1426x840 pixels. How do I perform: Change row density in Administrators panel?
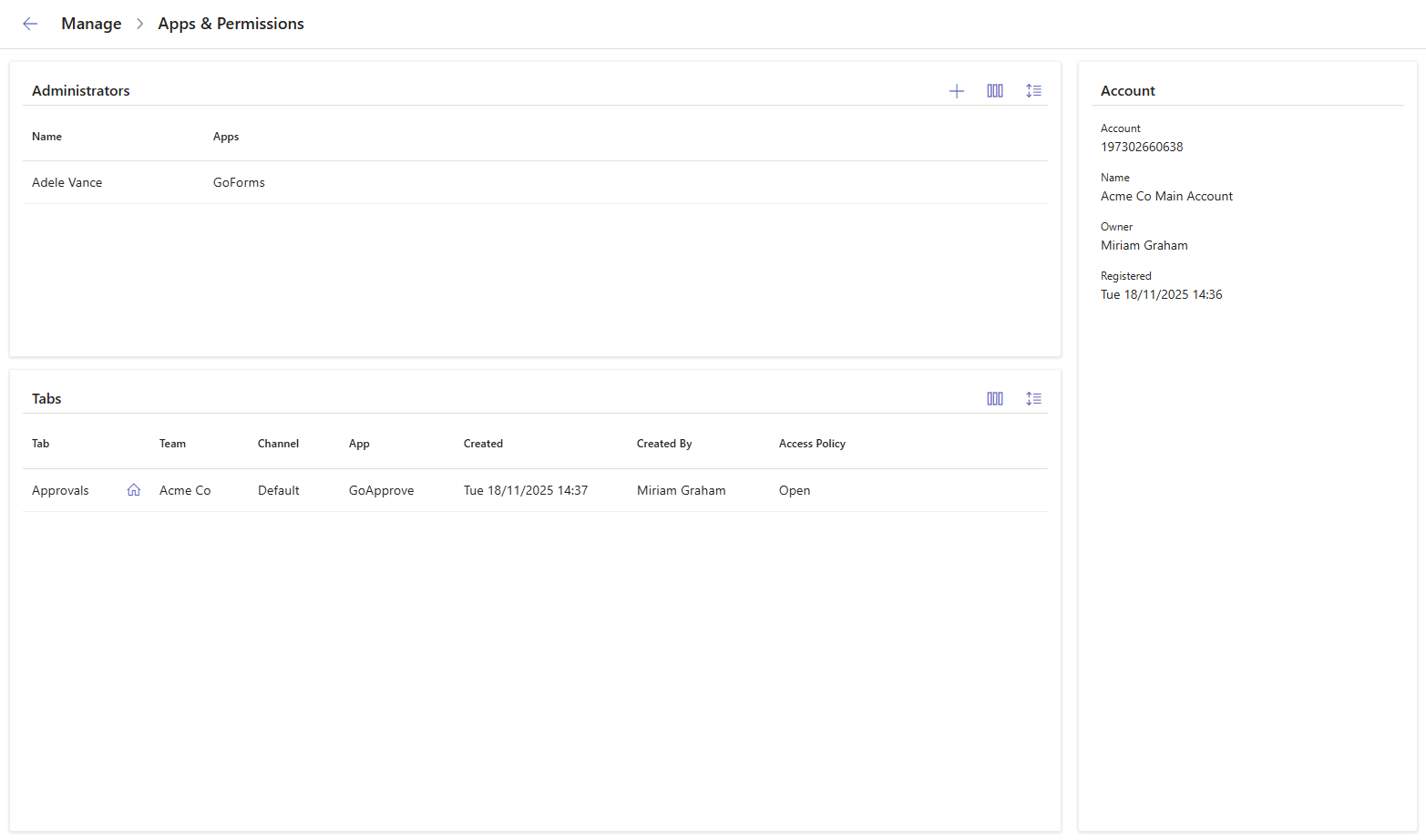1032,91
